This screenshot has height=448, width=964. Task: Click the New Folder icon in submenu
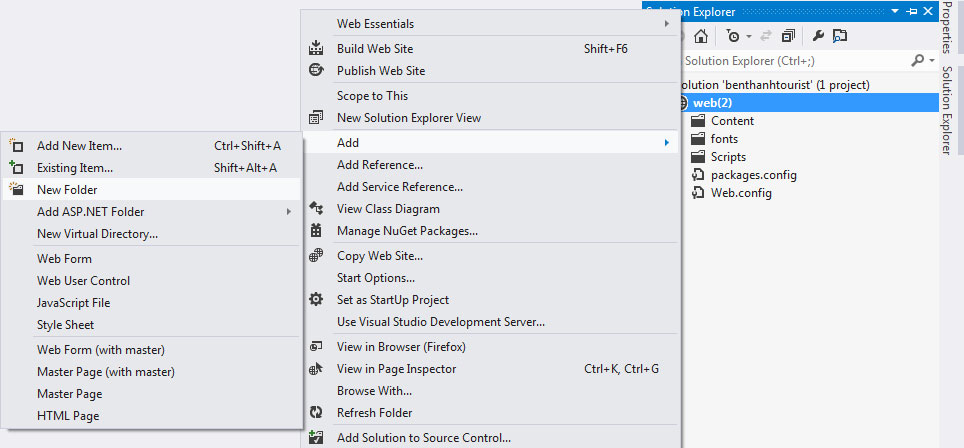[x=17, y=189]
